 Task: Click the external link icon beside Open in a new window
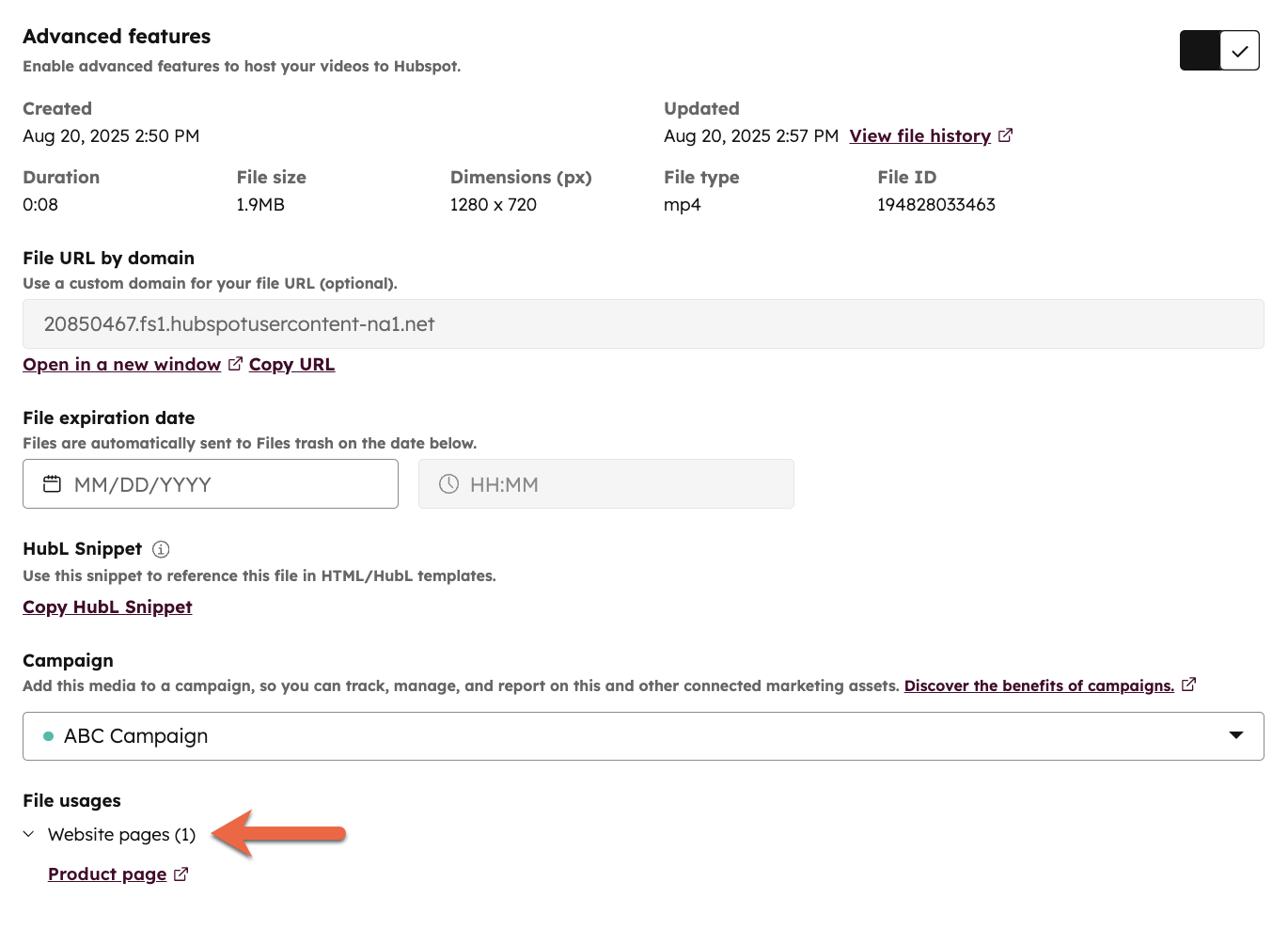(234, 363)
